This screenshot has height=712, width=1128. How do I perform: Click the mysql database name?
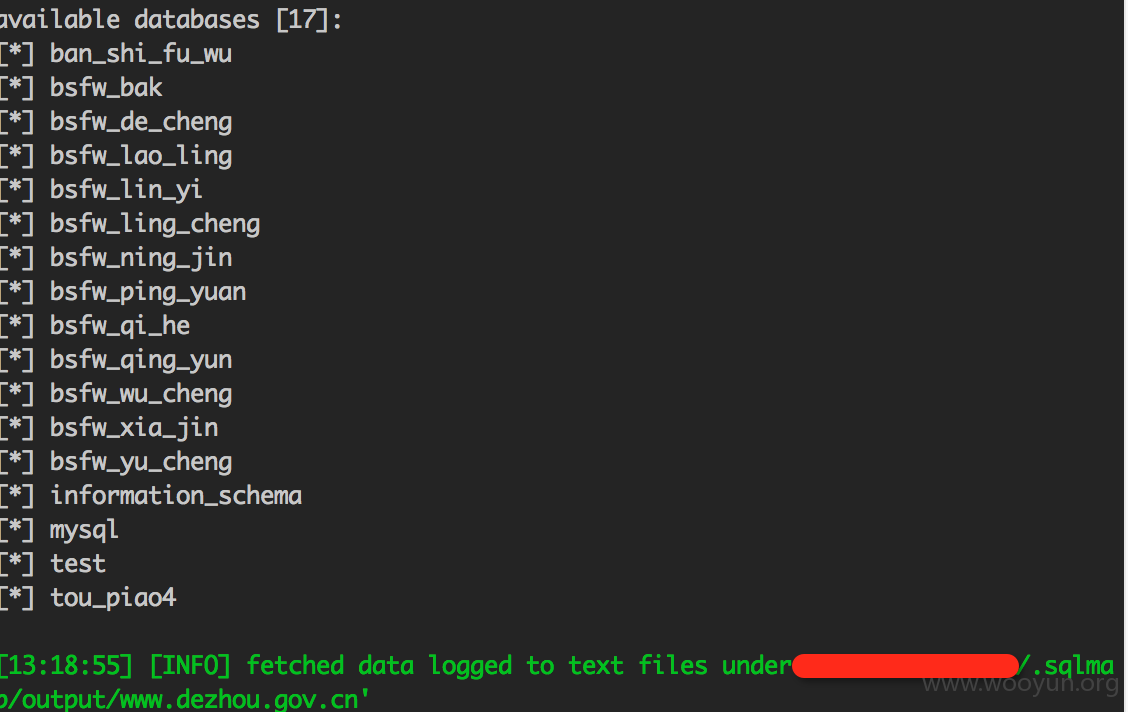tap(84, 531)
